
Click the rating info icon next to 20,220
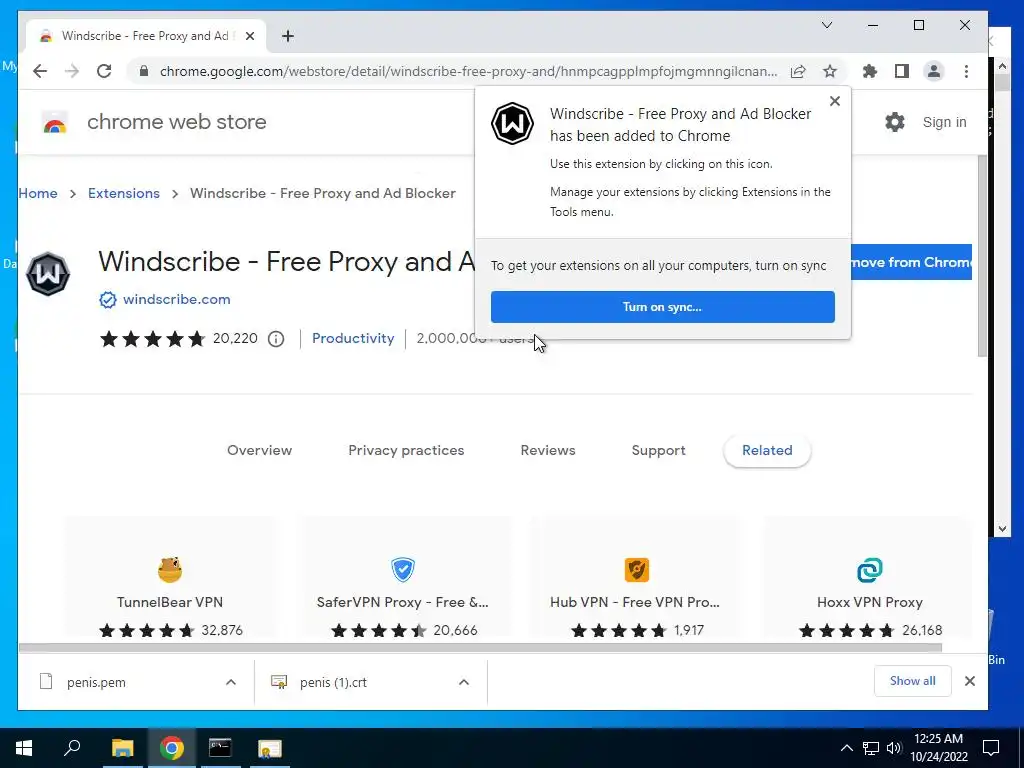click(276, 339)
